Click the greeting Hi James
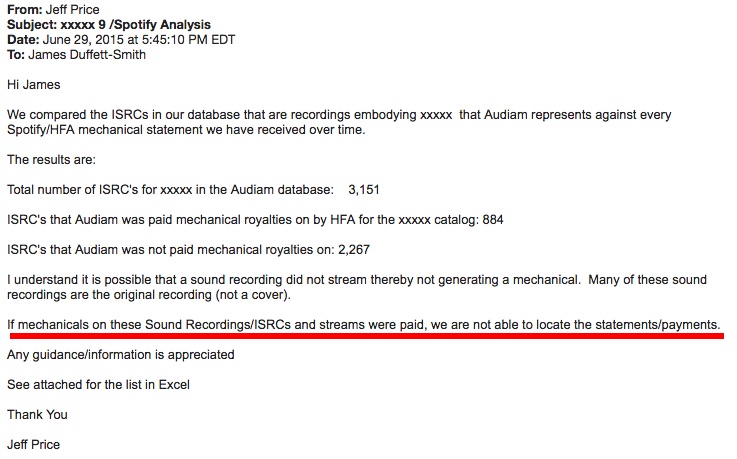Screen dimensions: 737x459 34,85
